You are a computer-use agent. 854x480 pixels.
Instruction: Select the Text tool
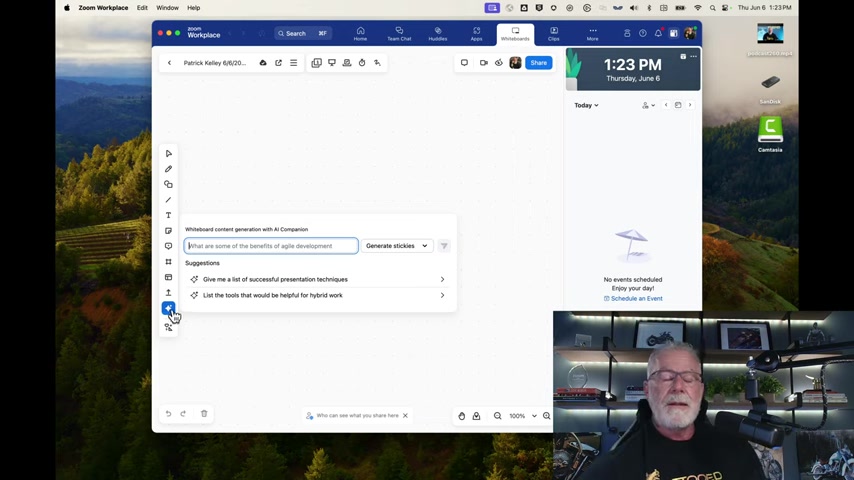tap(168, 215)
